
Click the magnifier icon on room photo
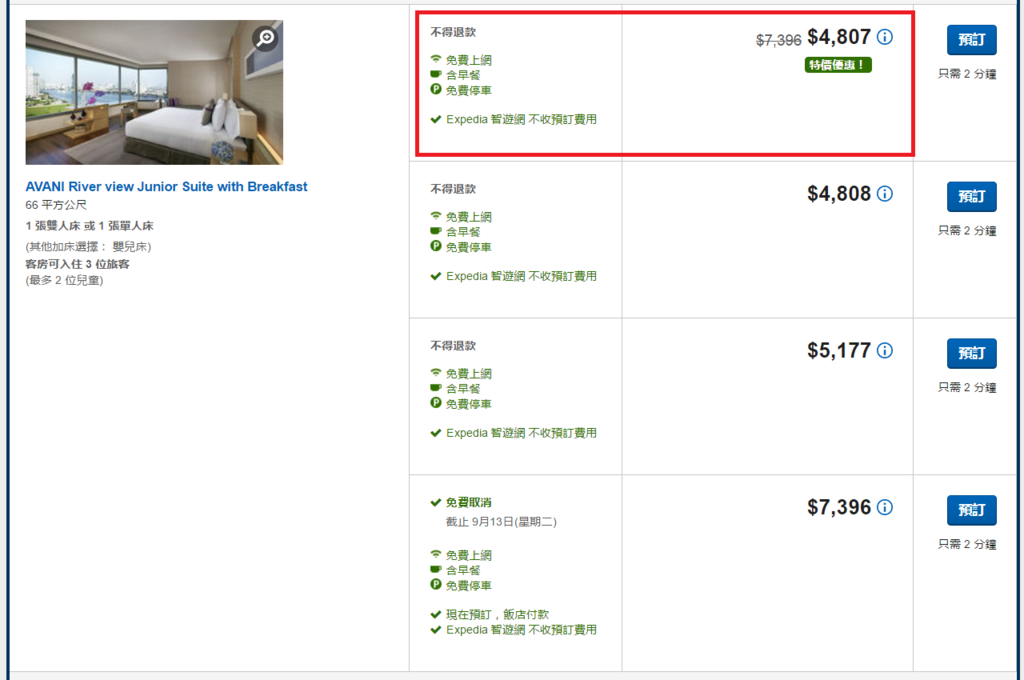point(265,38)
